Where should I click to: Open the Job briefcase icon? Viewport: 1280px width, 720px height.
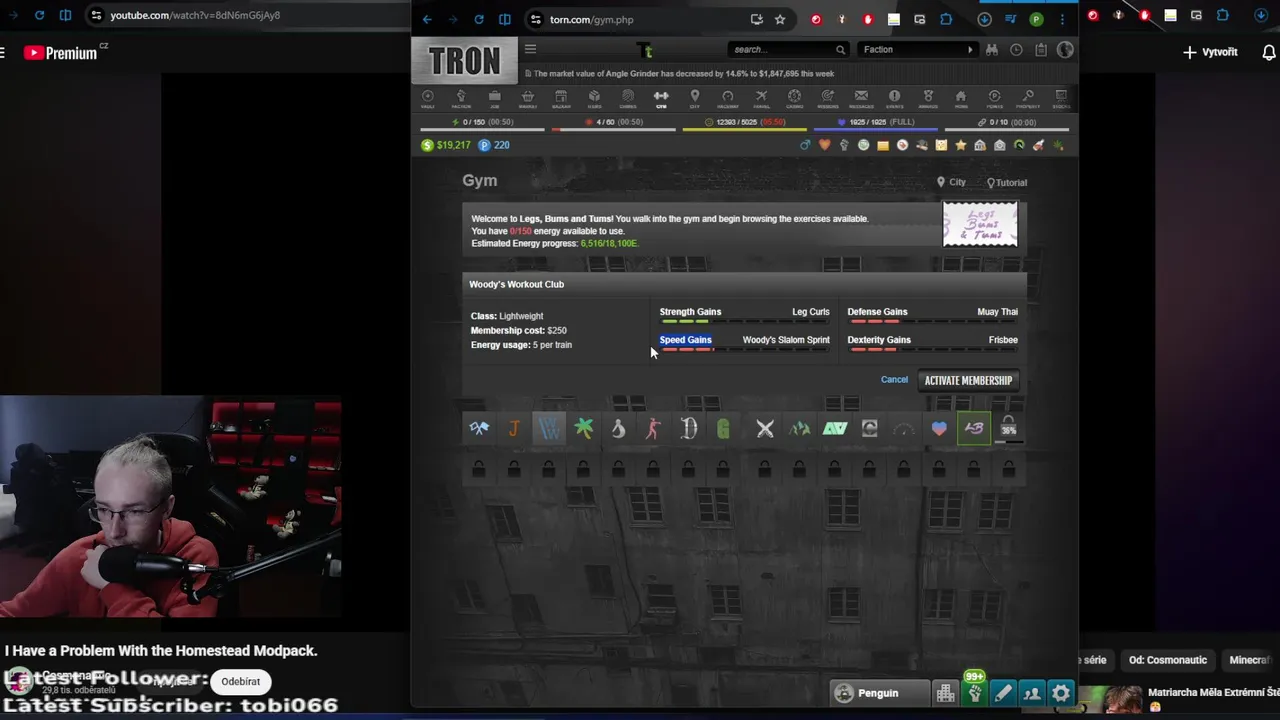tap(494, 98)
